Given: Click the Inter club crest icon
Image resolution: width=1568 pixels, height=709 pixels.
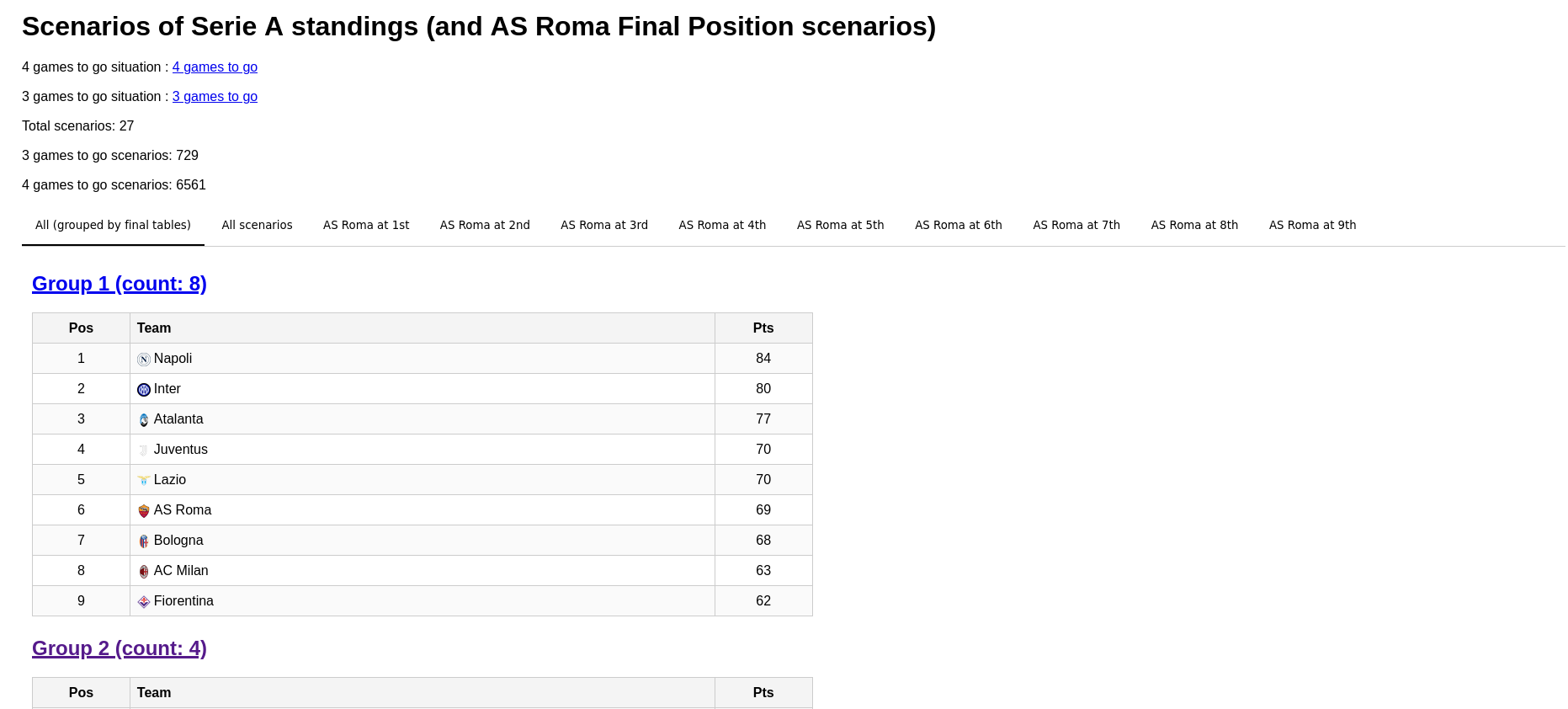Looking at the screenshot, I should point(144,390).
